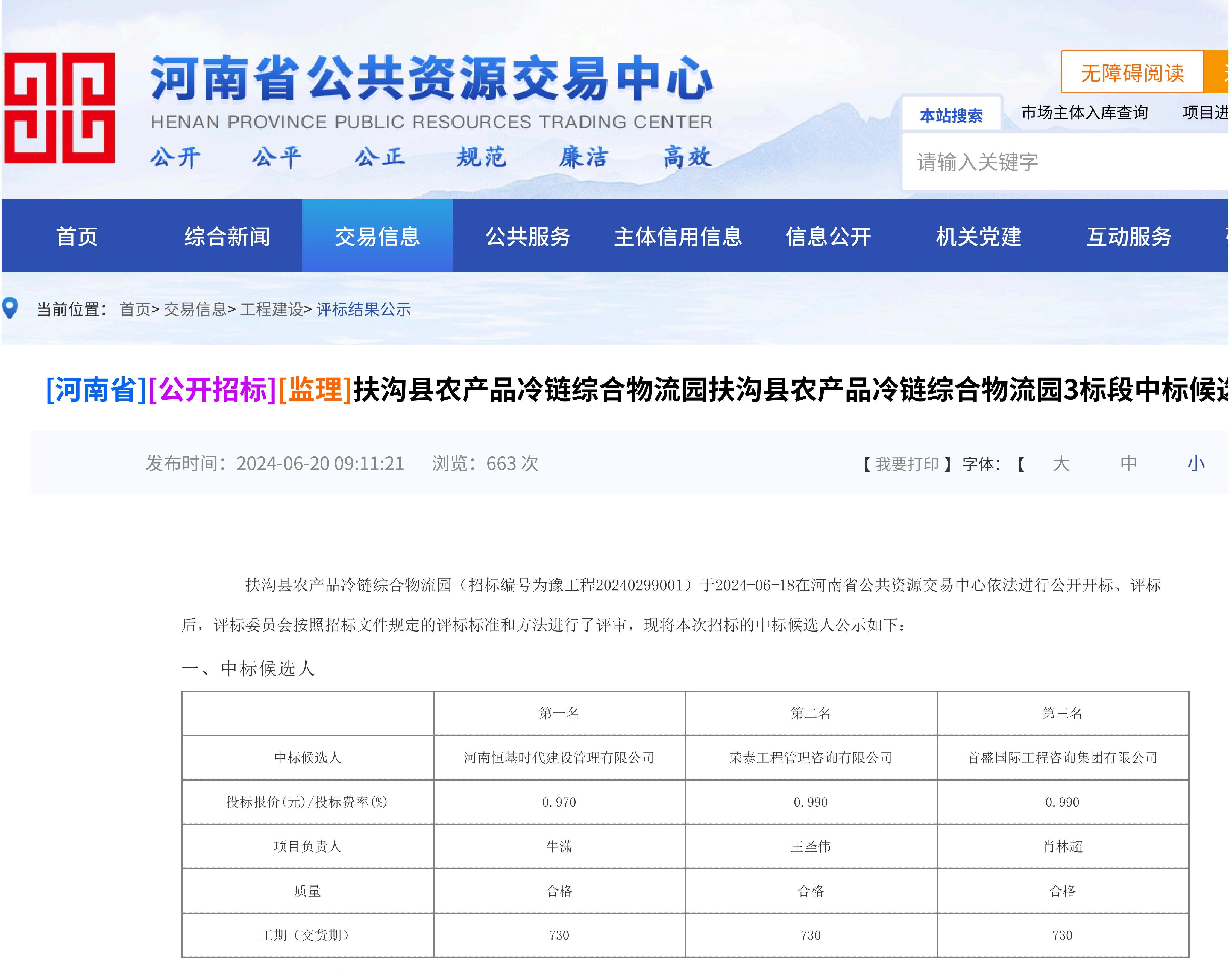The image size is (1232, 970).
Task: Click project leader name 王圣伟
Action: click(x=811, y=847)
